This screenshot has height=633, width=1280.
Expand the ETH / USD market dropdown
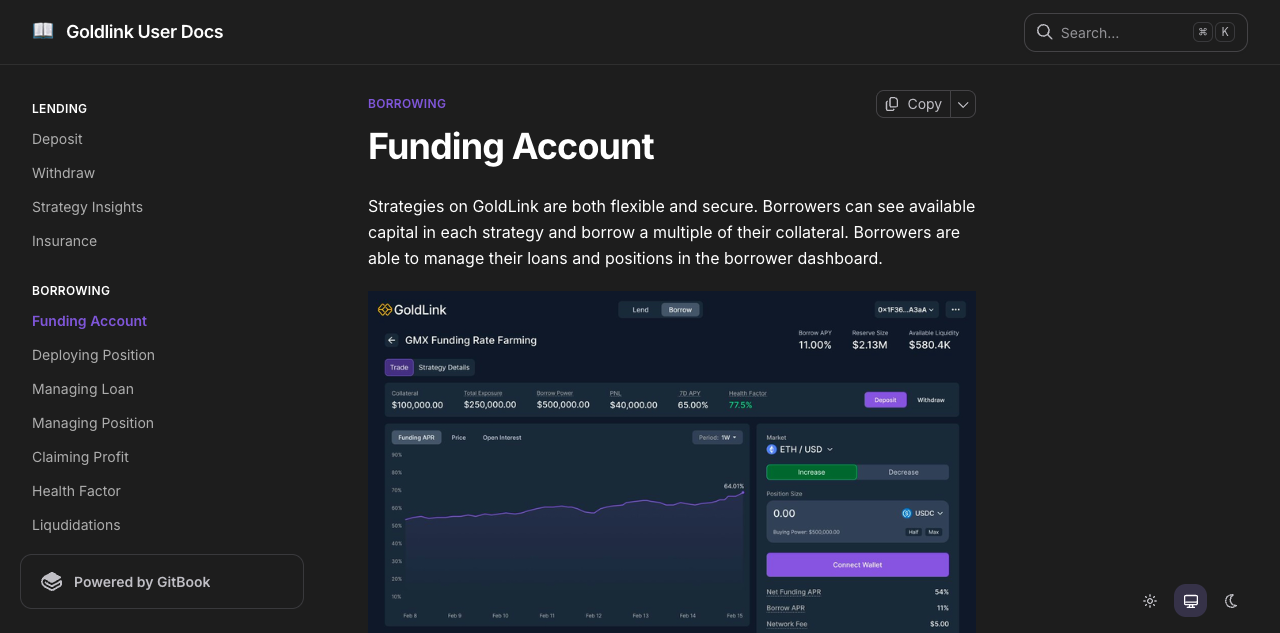click(x=799, y=449)
